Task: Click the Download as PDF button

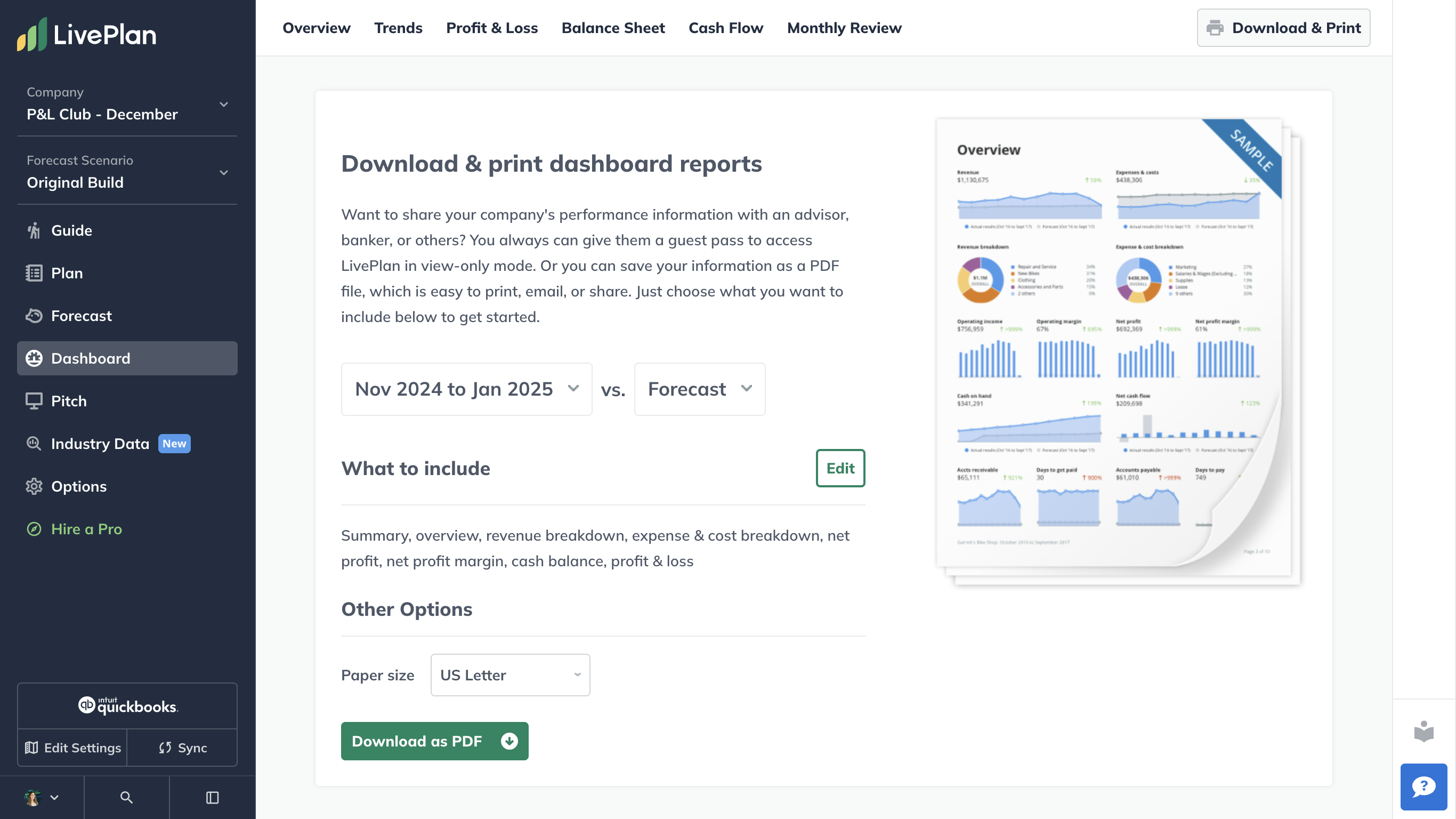Action: 434,741
